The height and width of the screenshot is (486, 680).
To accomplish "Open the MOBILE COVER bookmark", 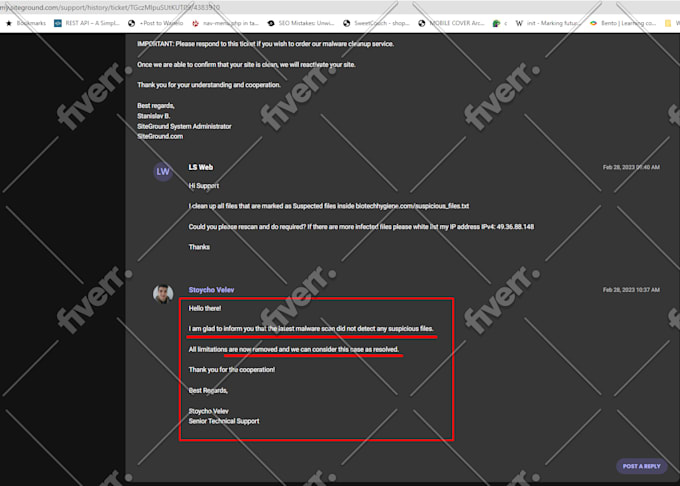I will point(451,23).
